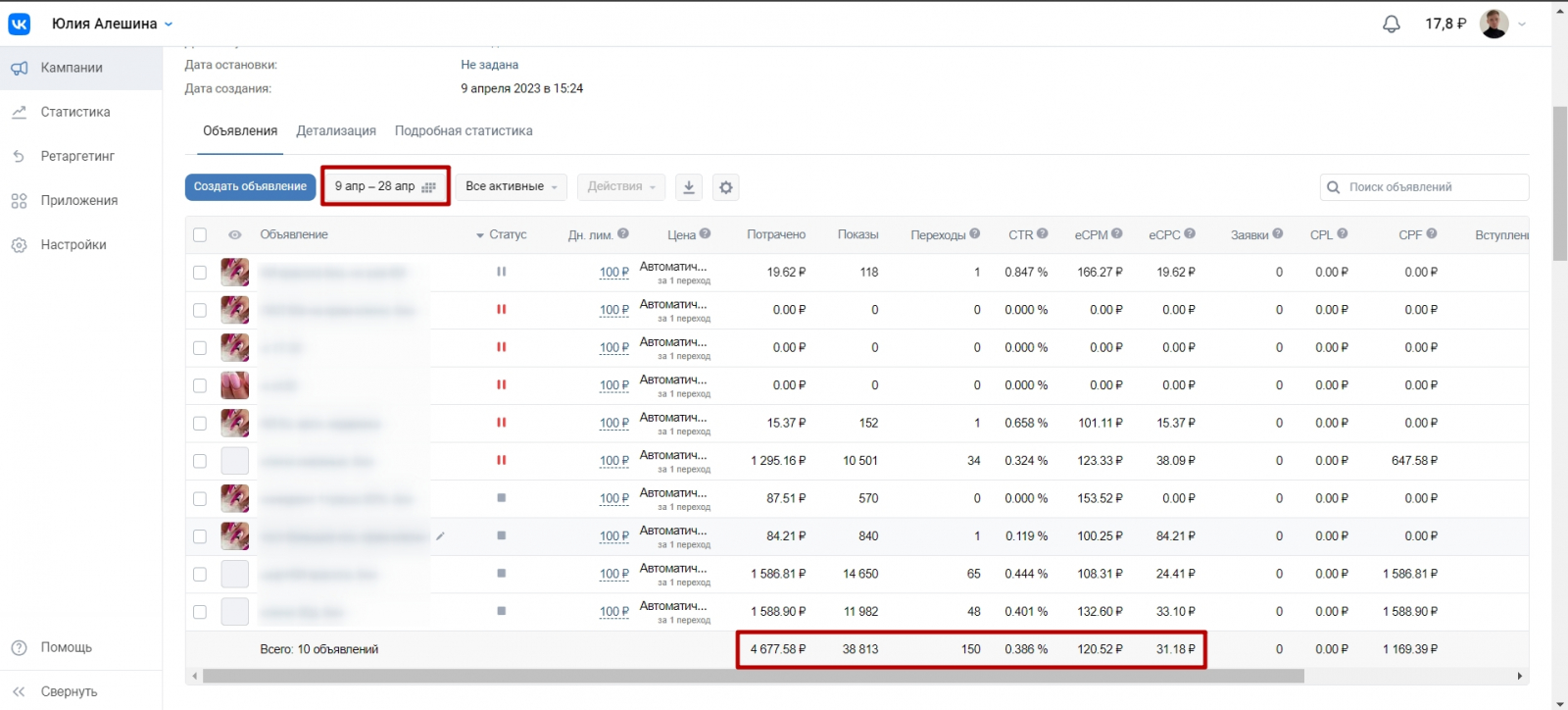Open the 'Все активные' filter dropdown

click(511, 186)
